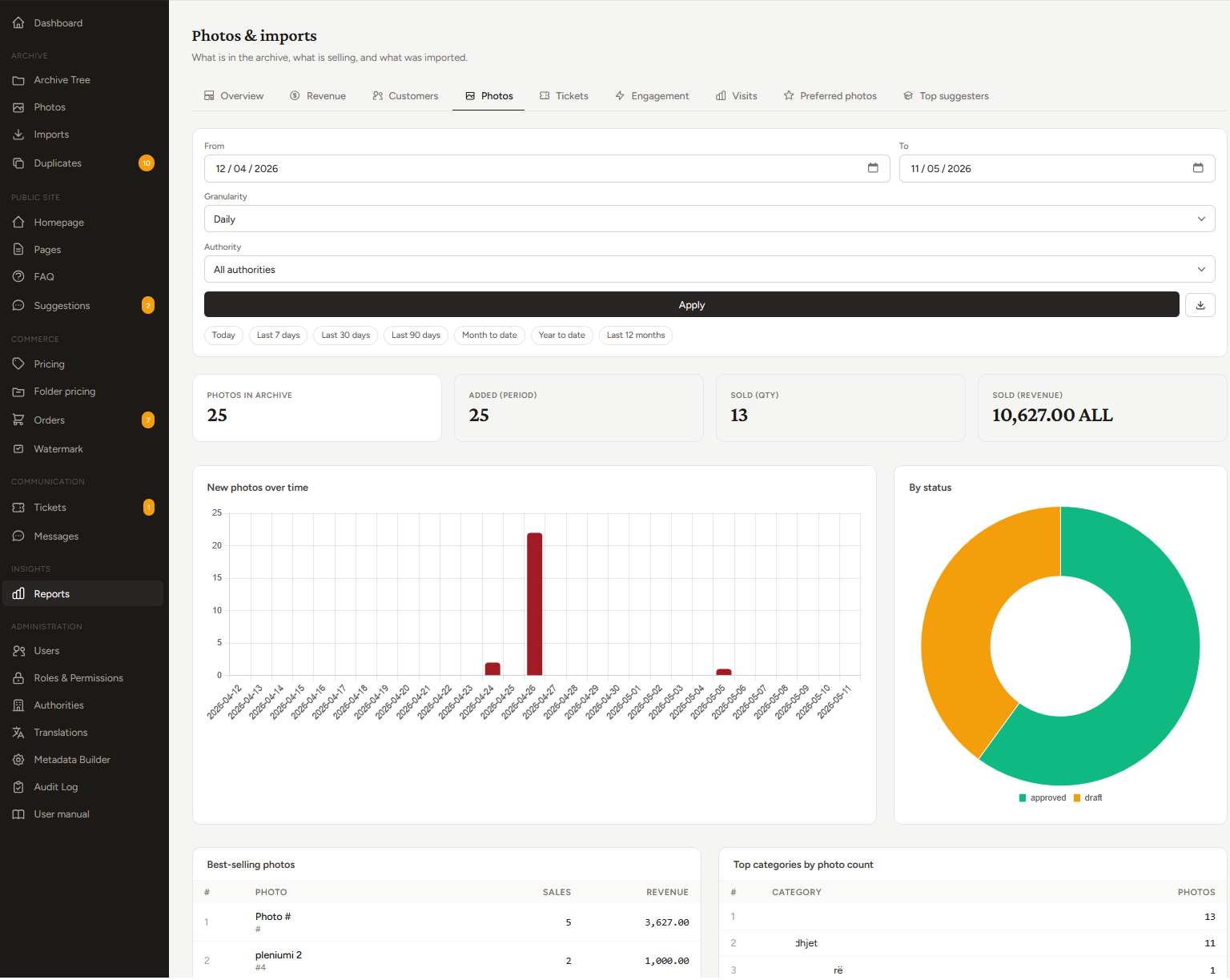Viewport: 1230px width, 980px height.
Task: Click the Metadata Builder gear icon
Action: (18, 760)
